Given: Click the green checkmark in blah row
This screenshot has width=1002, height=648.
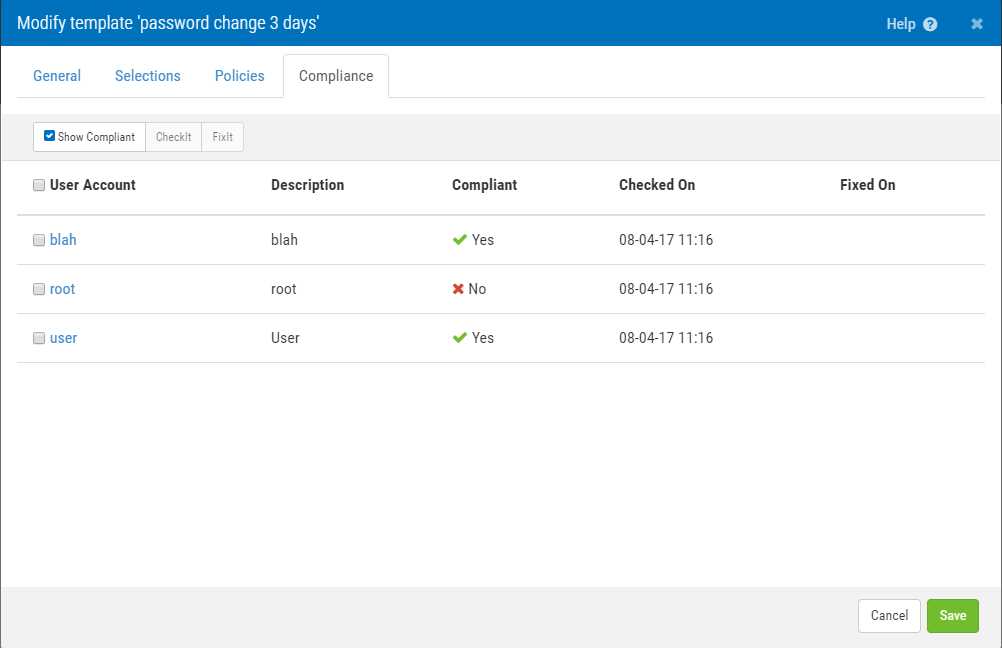Looking at the screenshot, I should (459, 240).
